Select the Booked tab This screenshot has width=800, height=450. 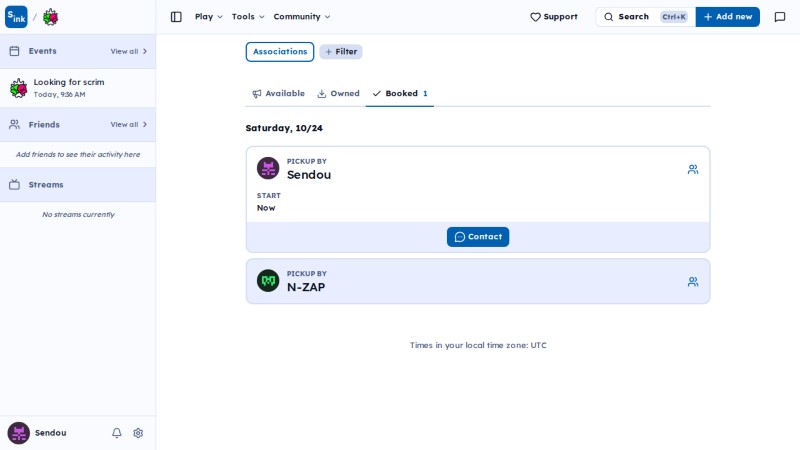(400, 93)
